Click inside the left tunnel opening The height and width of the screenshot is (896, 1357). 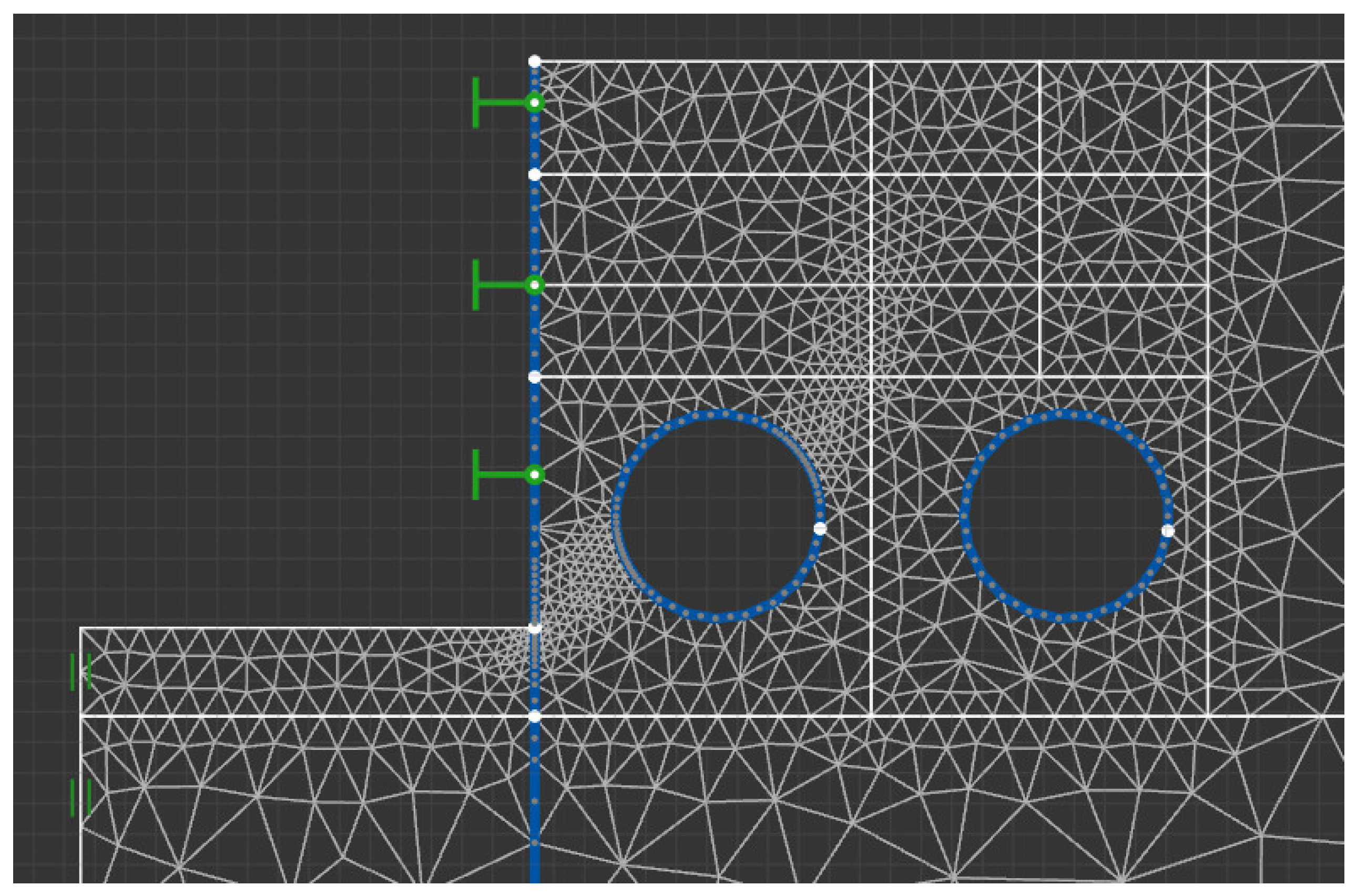pos(718,516)
